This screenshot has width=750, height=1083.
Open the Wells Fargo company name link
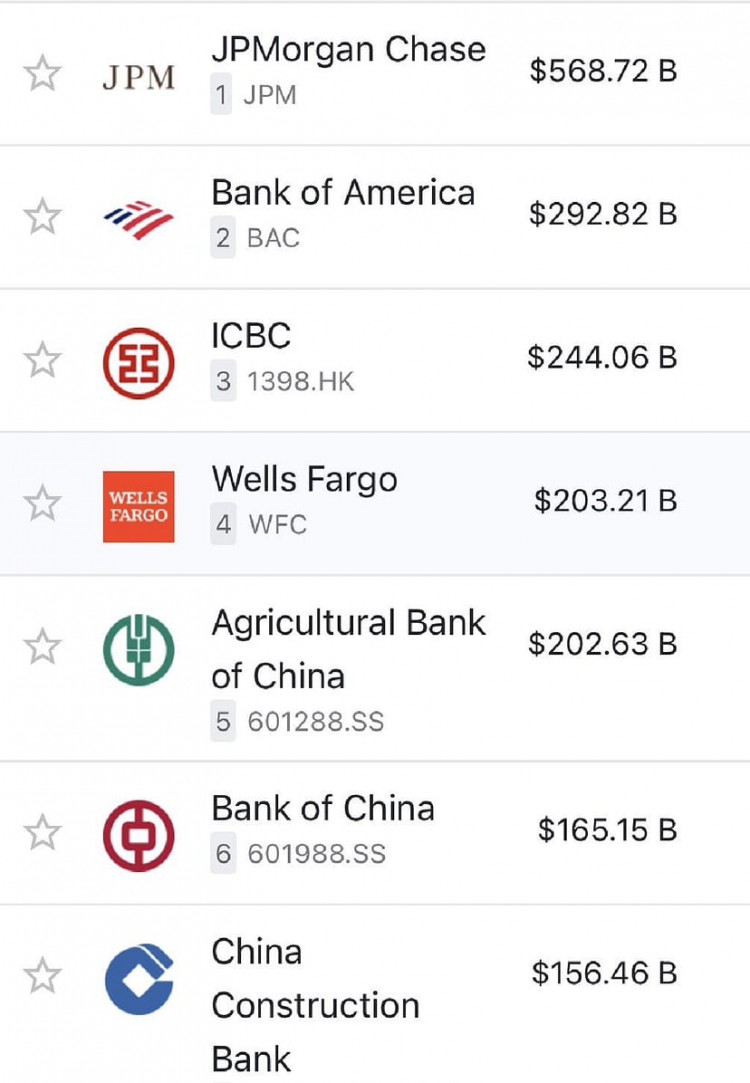305,479
